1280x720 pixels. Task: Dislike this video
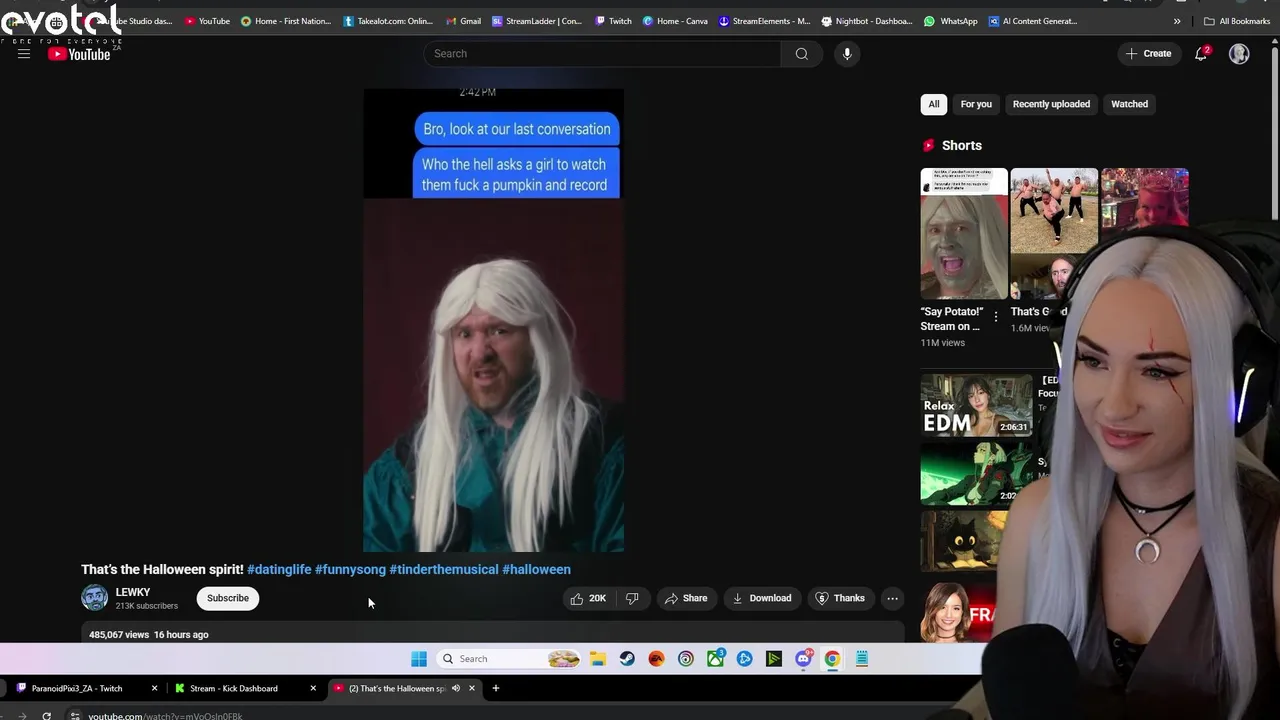click(x=632, y=598)
